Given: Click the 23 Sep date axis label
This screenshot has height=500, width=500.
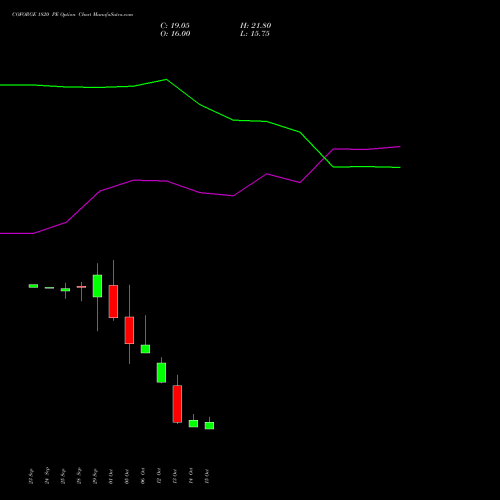Looking at the screenshot, I should pyautogui.click(x=31, y=476).
